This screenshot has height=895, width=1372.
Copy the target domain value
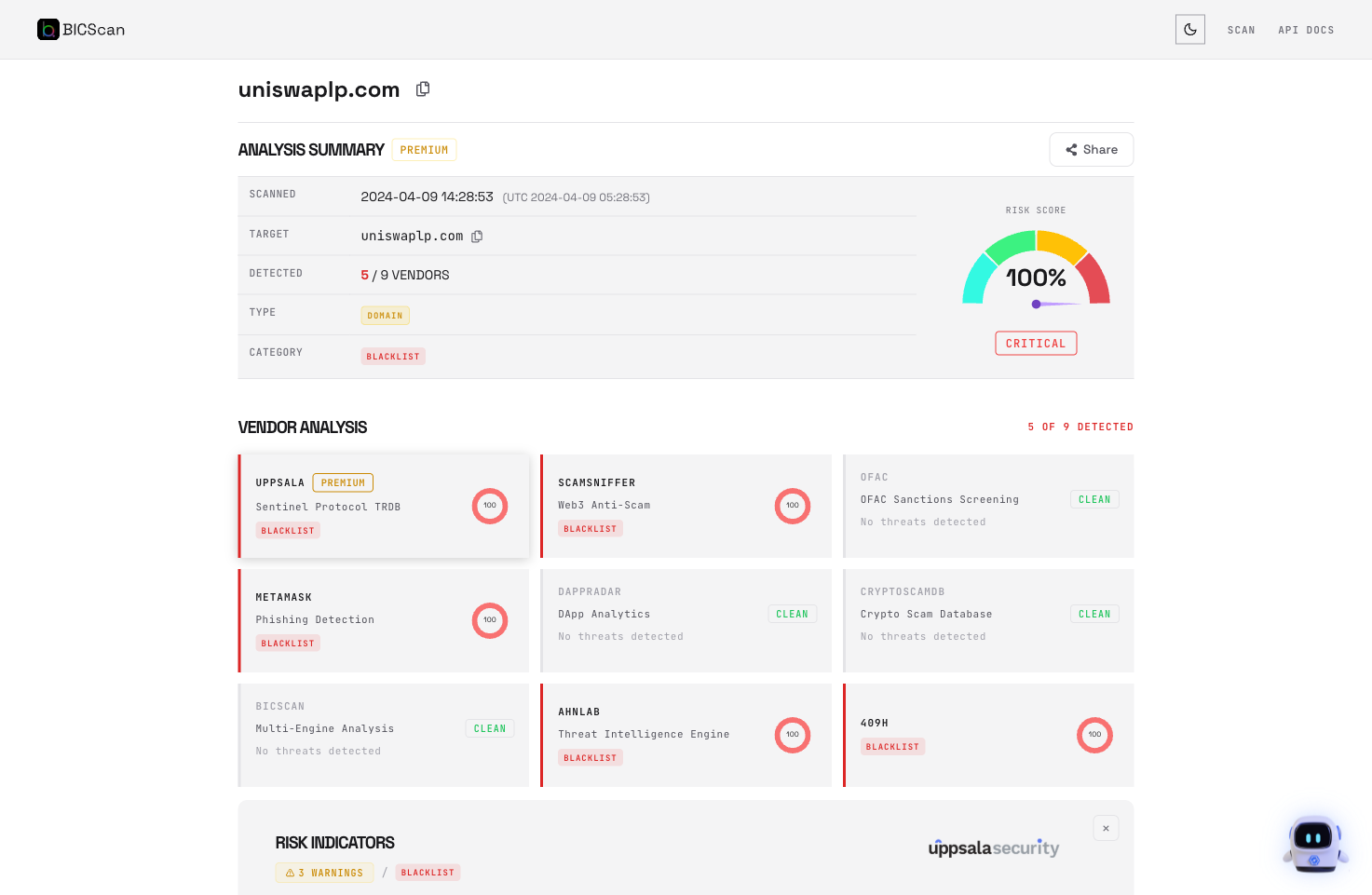point(477,237)
